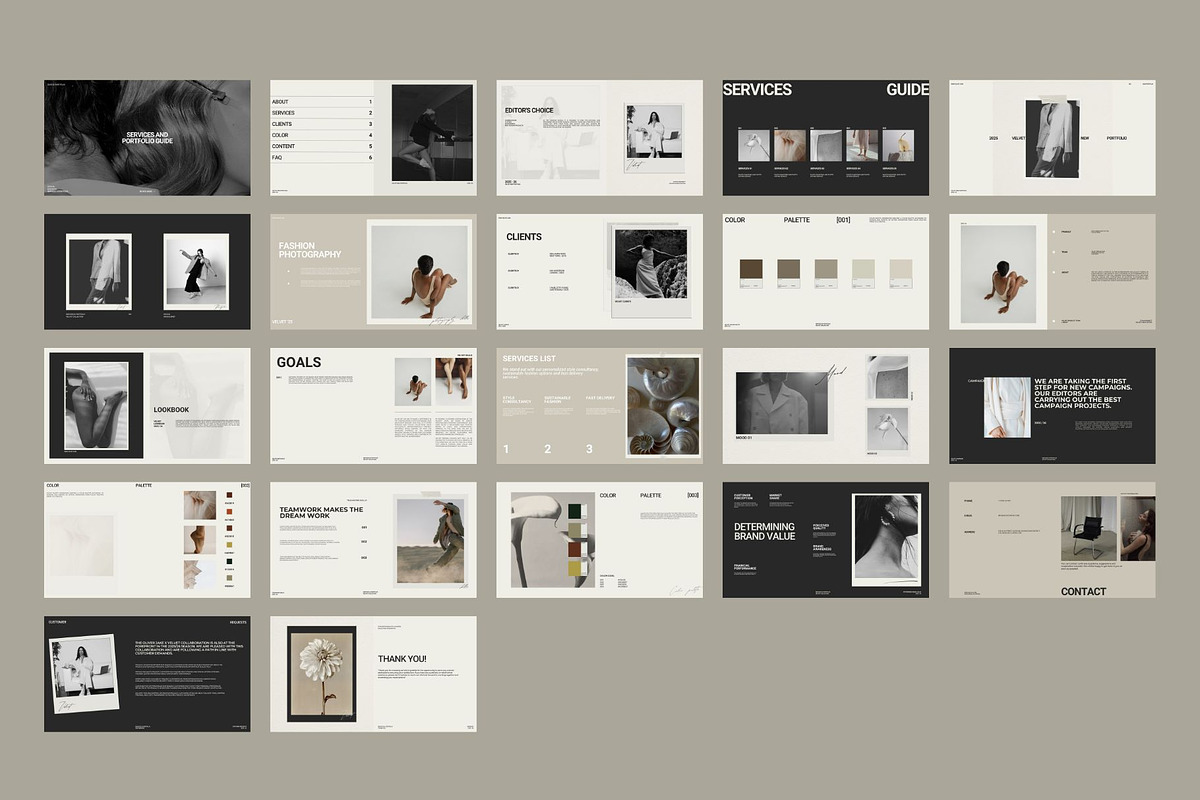Image resolution: width=1200 pixels, height=800 pixels.
Task: Open the dark slide with two framed photos
Action: point(147,272)
